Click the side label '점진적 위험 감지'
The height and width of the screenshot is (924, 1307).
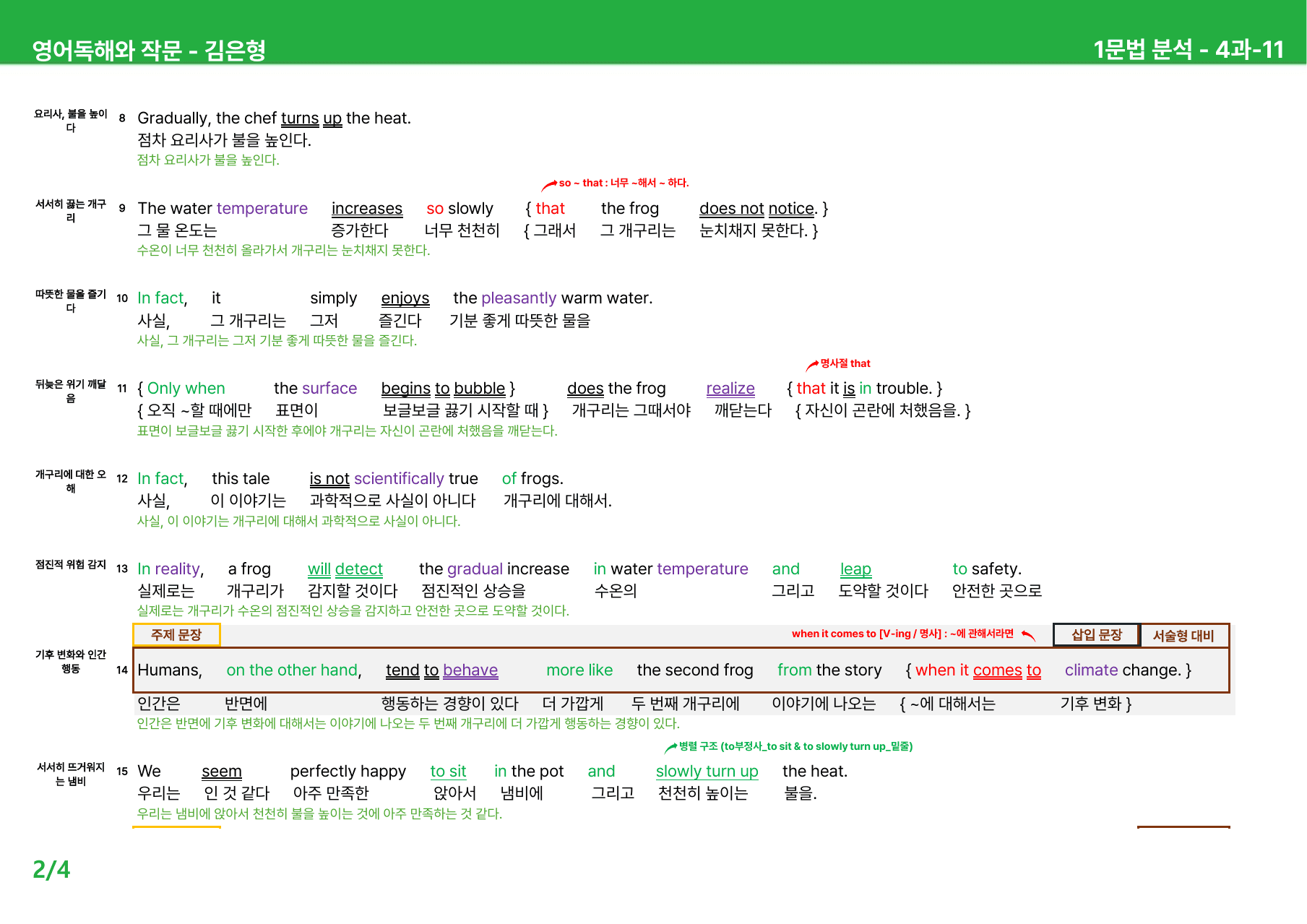[71, 564]
